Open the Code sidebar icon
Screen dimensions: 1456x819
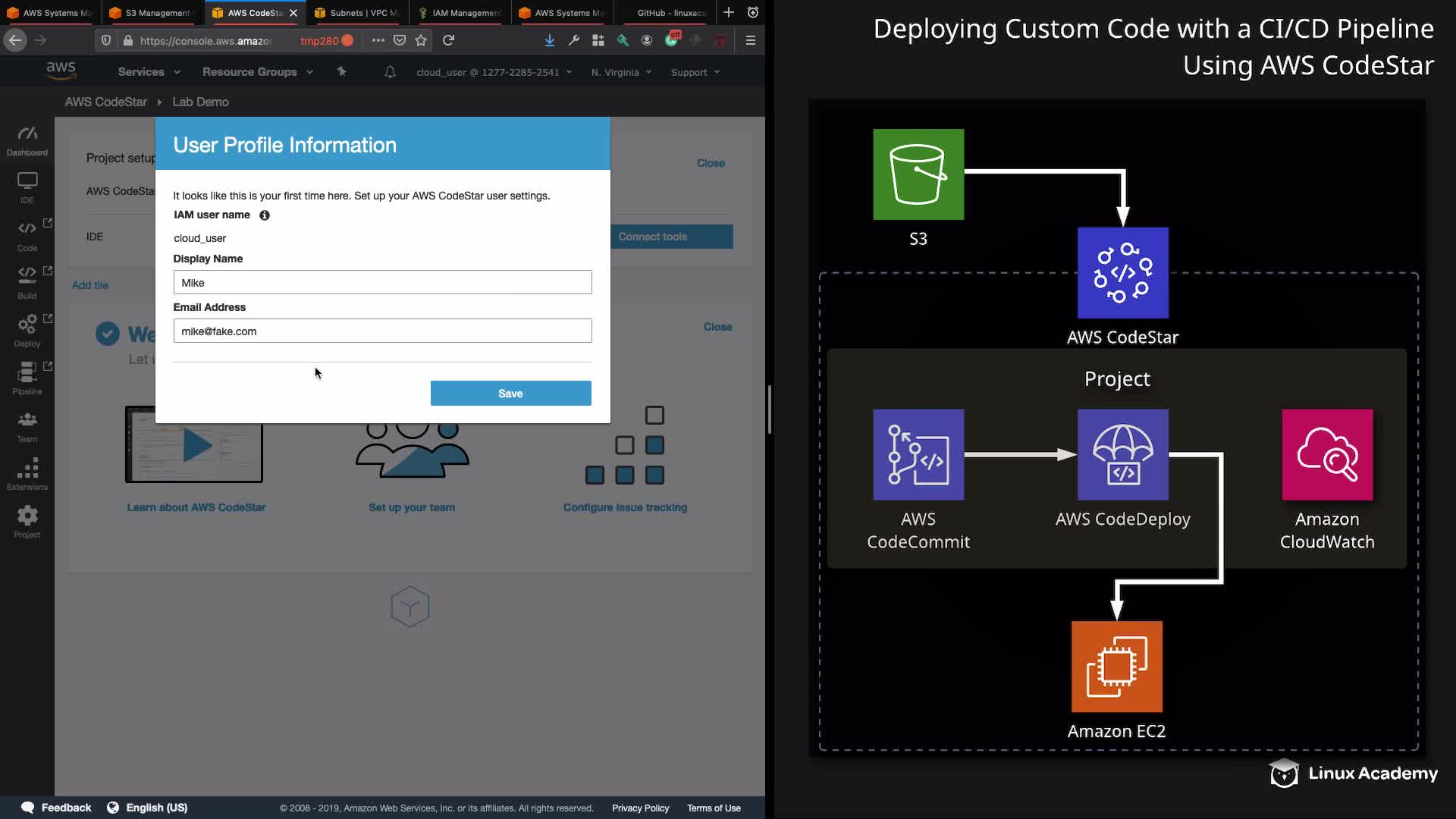27,235
